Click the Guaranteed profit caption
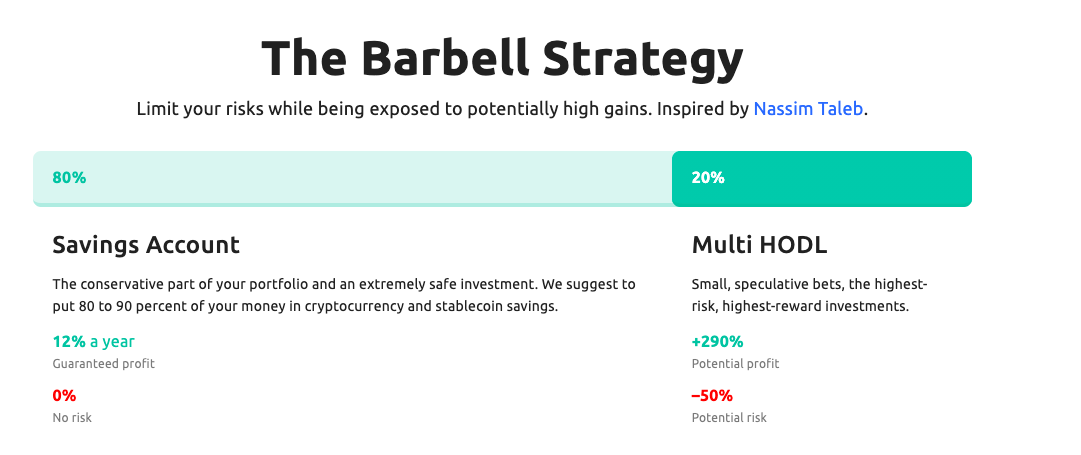1081x455 pixels. pyautogui.click(x=103, y=363)
